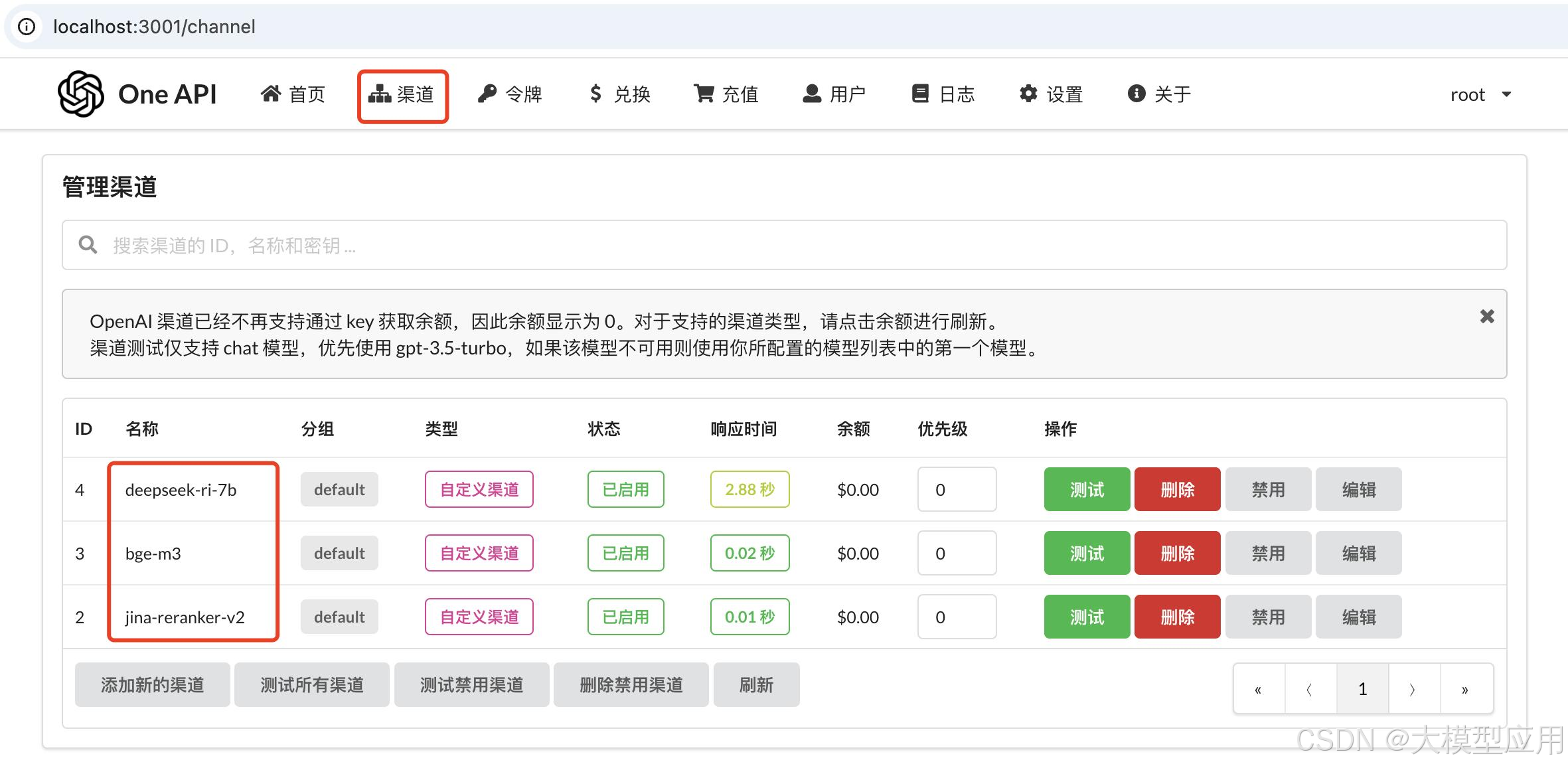This screenshot has height=766, width=1568.
Task: Click the info icon beside 关于
Action: point(1135,93)
